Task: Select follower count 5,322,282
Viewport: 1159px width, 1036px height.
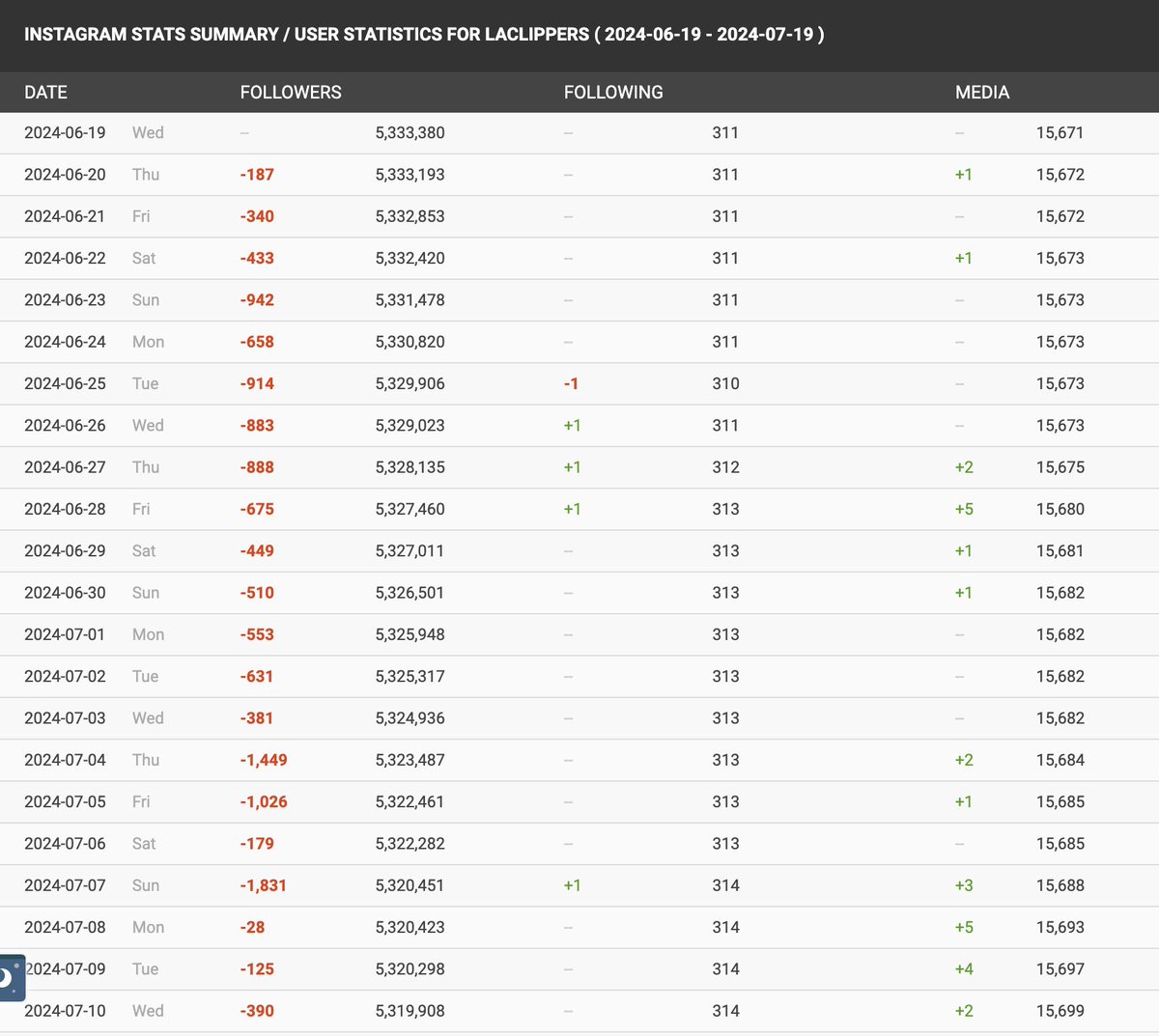Action: 410,844
